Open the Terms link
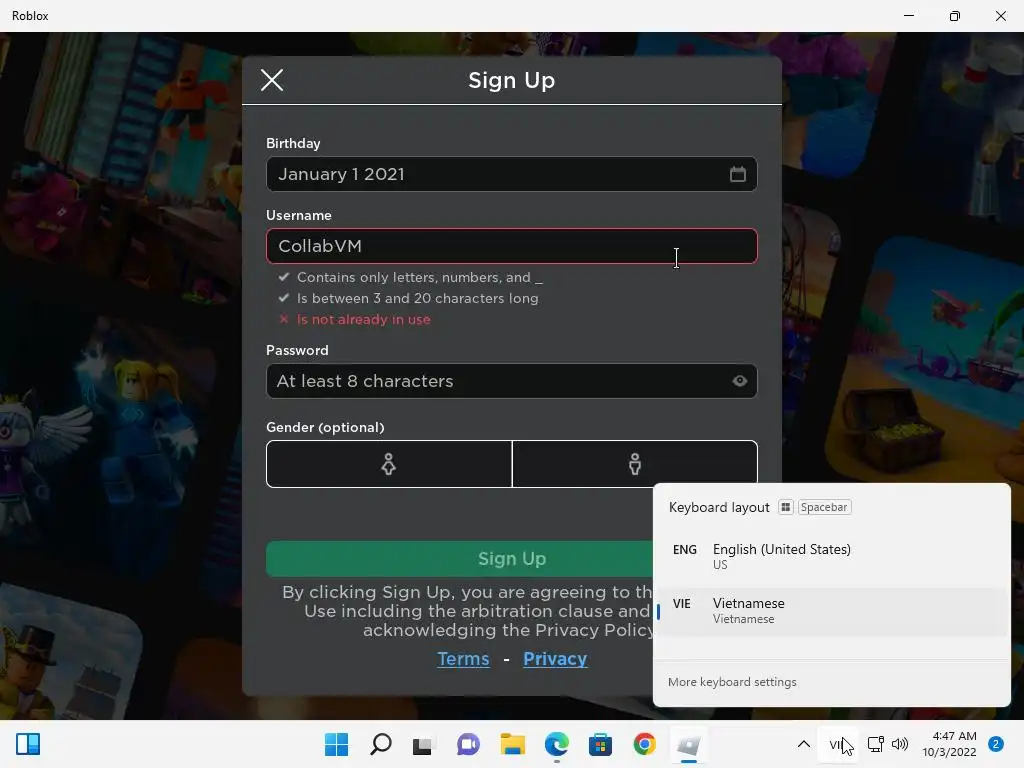Screen dimensions: 1024x768 click(463, 659)
